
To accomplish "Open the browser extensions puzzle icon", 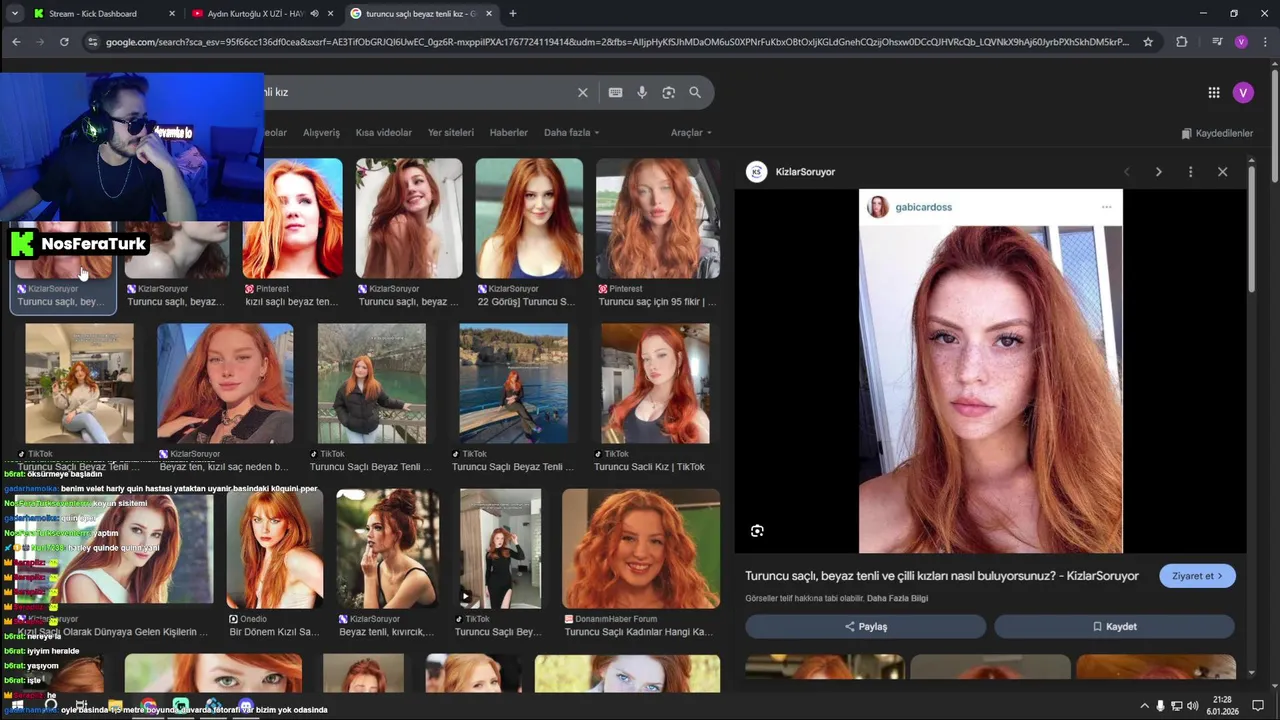I will [1182, 42].
